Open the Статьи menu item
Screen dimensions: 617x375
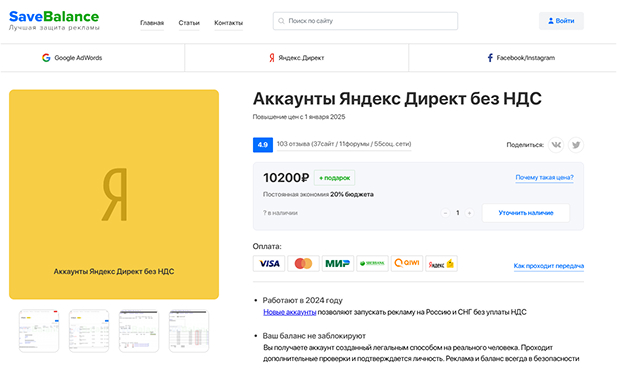point(189,23)
